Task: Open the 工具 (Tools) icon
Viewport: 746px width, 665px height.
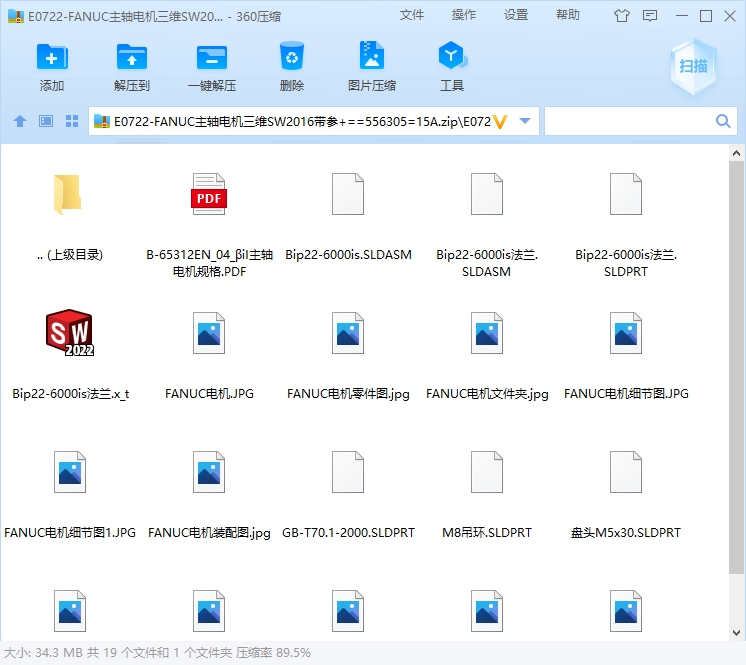Action: tap(452, 56)
